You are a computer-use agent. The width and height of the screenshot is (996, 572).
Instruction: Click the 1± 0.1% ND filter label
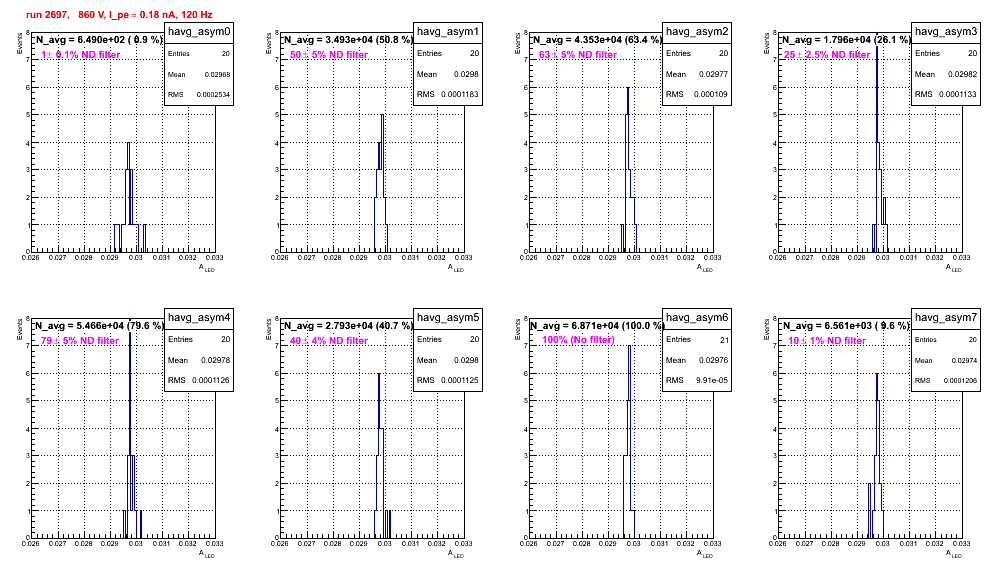[x=81, y=55]
